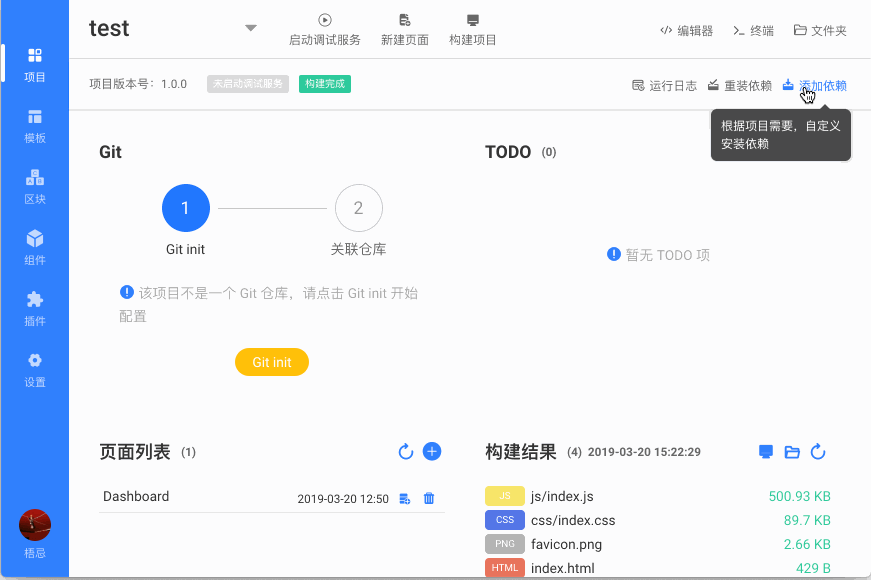Start the debug service 启动调试服务
871x580 pixels.
(325, 30)
